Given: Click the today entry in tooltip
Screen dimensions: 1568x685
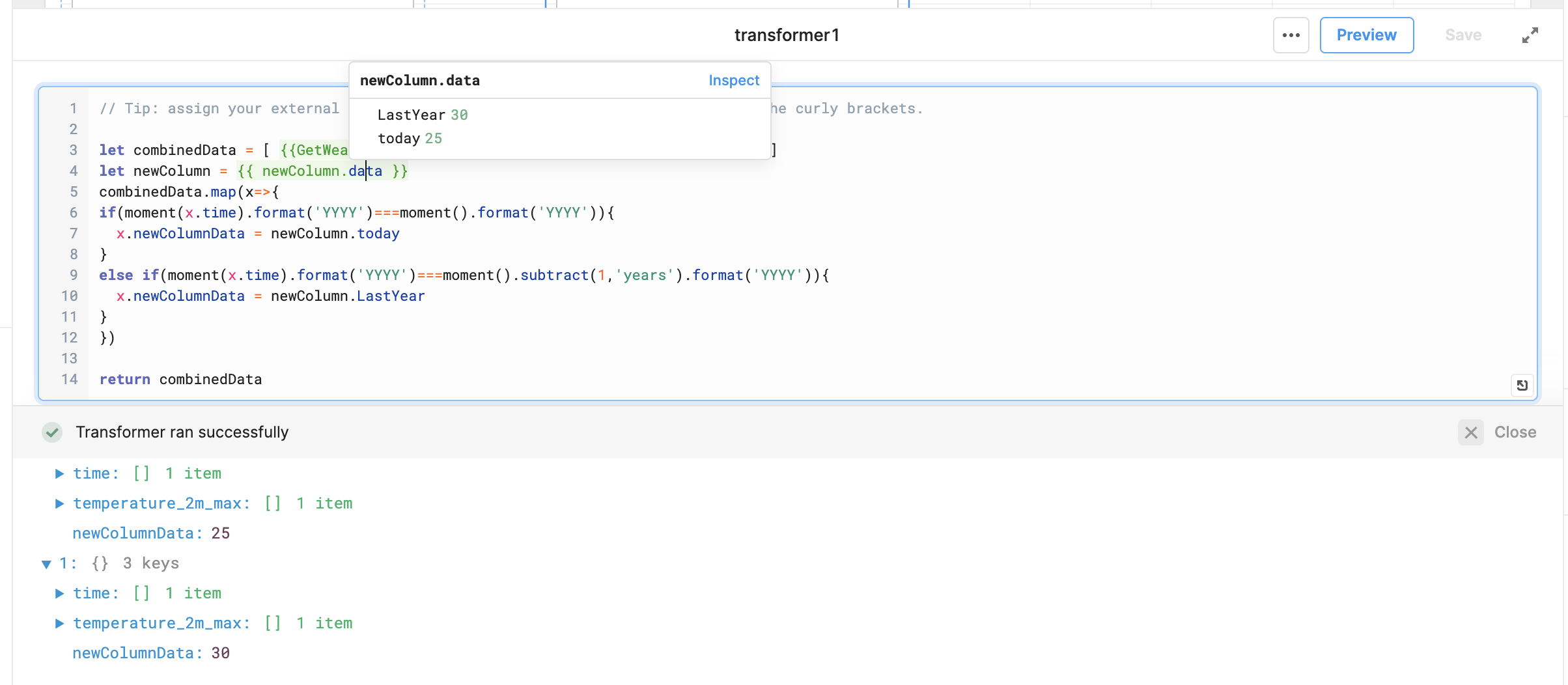Looking at the screenshot, I should point(399,139).
